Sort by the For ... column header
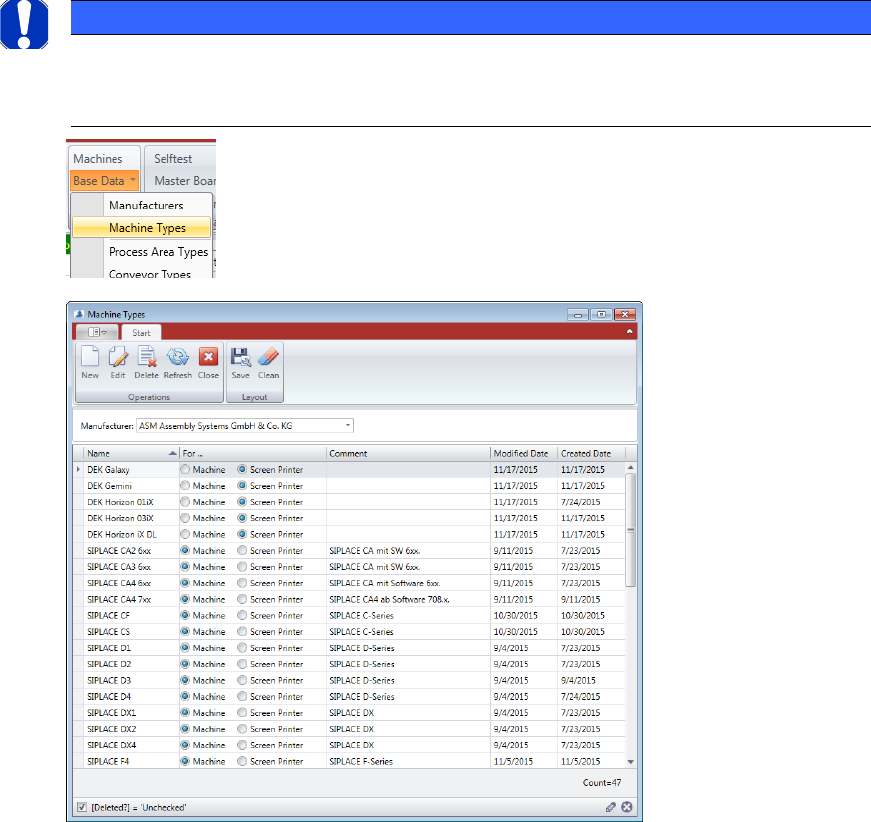The image size is (871, 822). click(253, 454)
